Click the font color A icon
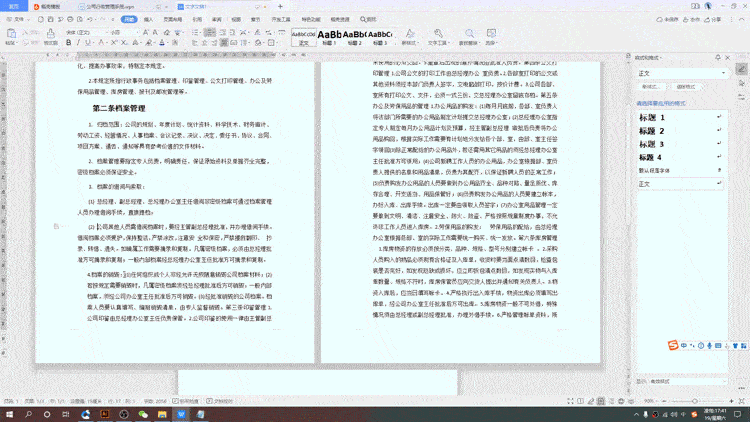This screenshot has height=422, width=750. coord(162,43)
